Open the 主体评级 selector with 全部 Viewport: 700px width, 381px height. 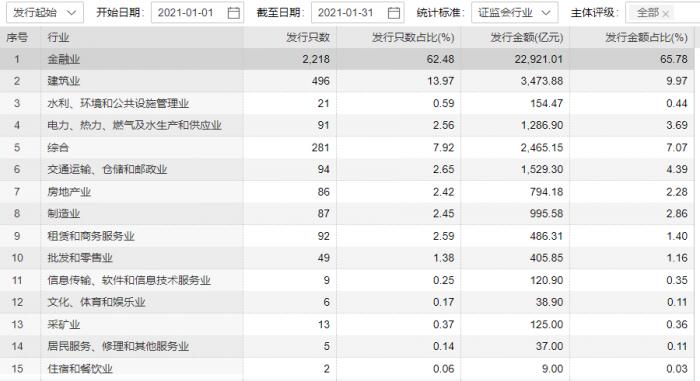coord(662,13)
